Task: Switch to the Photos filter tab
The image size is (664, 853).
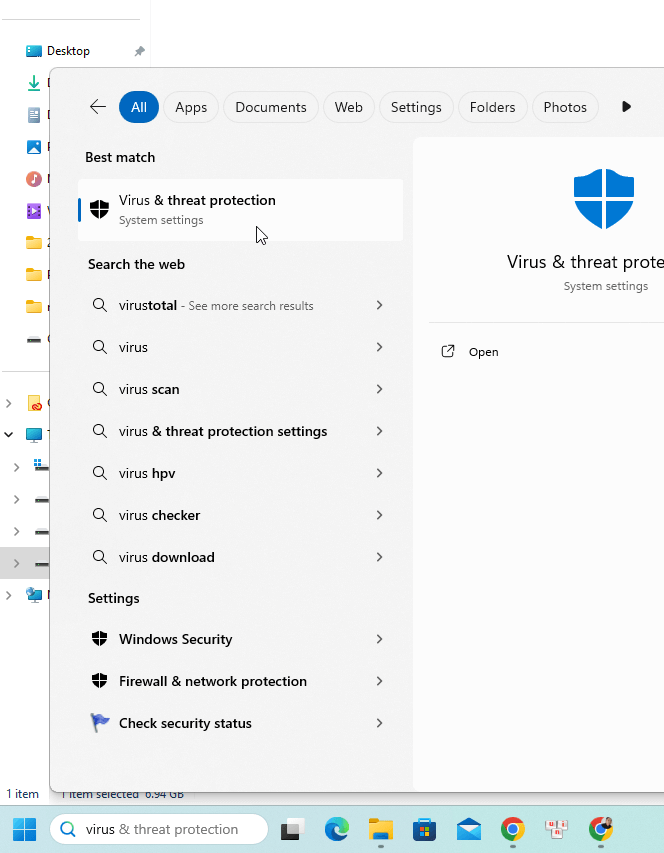Action: click(565, 107)
